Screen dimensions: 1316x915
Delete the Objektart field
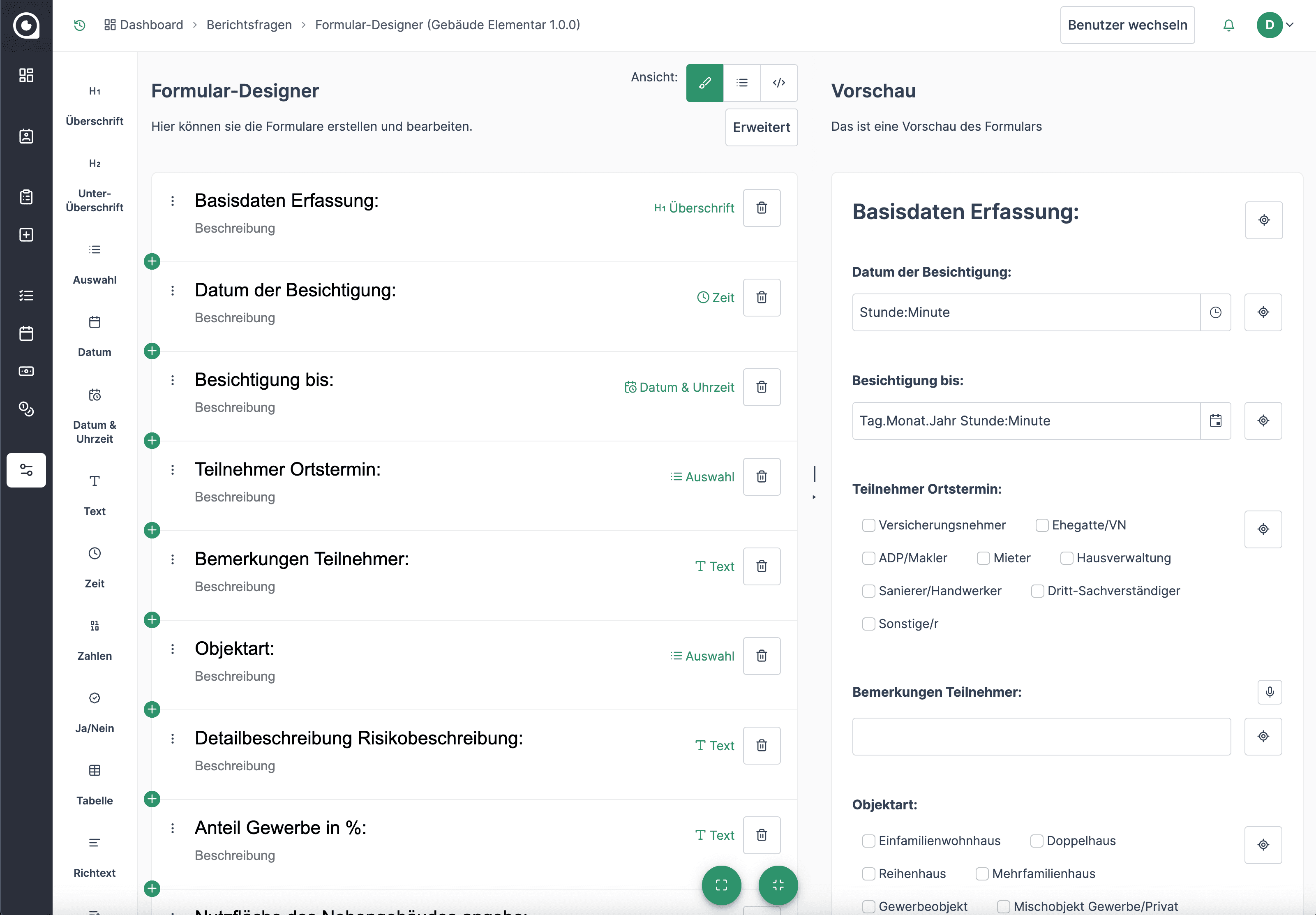click(x=761, y=655)
